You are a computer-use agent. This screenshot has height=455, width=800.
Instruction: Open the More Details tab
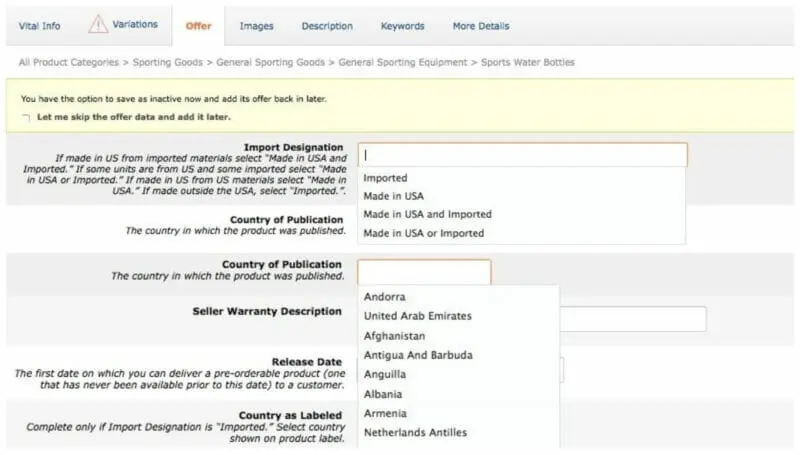tap(480, 26)
